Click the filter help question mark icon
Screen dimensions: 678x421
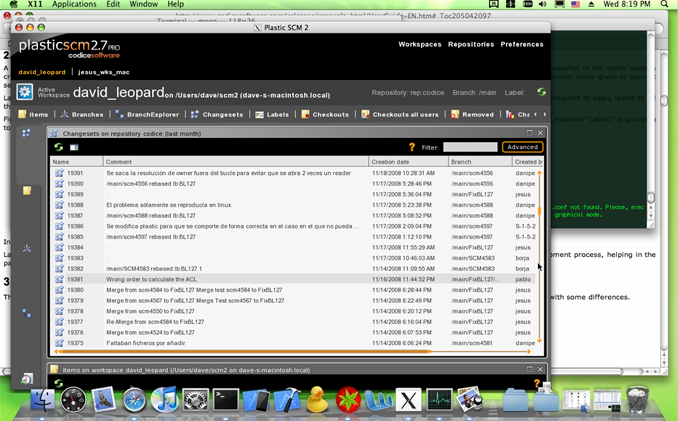point(412,147)
